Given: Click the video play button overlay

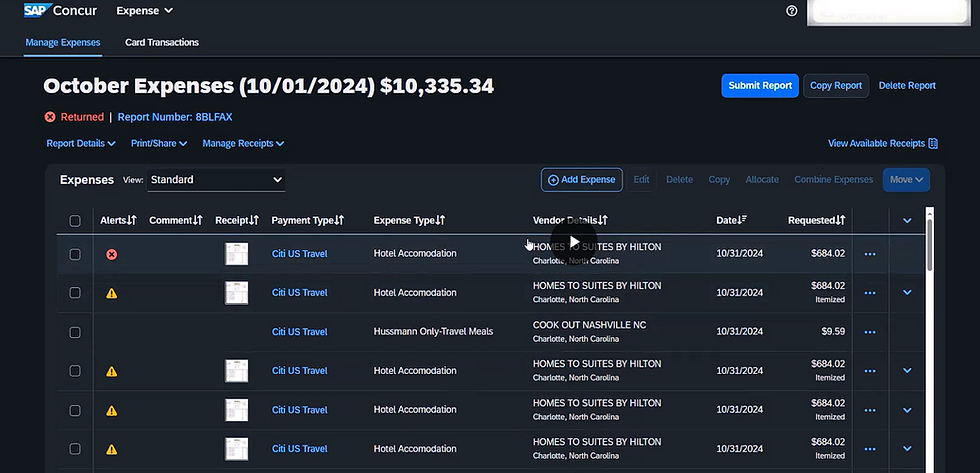Looking at the screenshot, I should [574, 242].
